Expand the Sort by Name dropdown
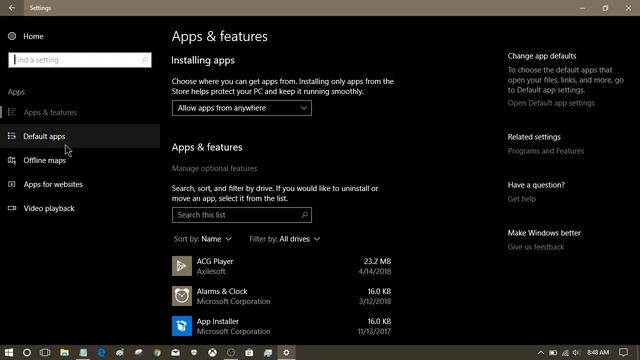The image size is (640, 360). click(202, 239)
